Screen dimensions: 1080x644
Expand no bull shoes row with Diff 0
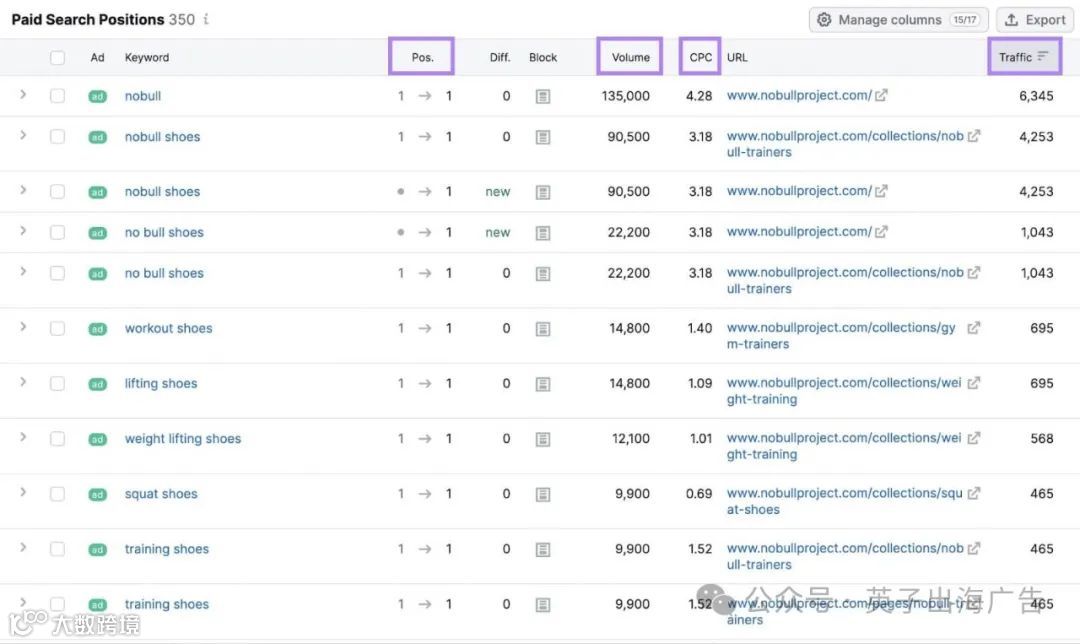pos(23,271)
